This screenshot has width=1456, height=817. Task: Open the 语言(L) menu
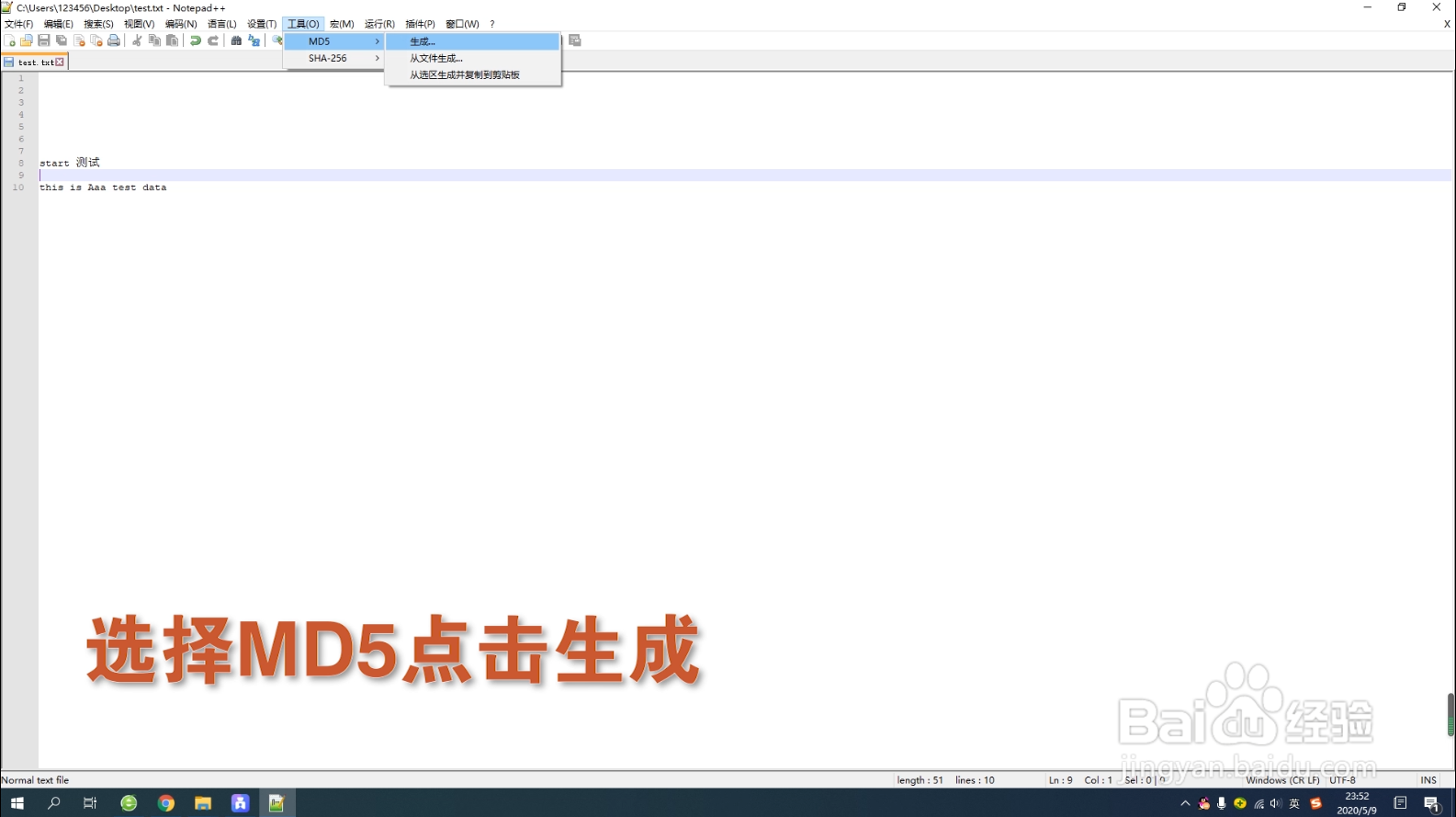pyautogui.click(x=222, y=24)
